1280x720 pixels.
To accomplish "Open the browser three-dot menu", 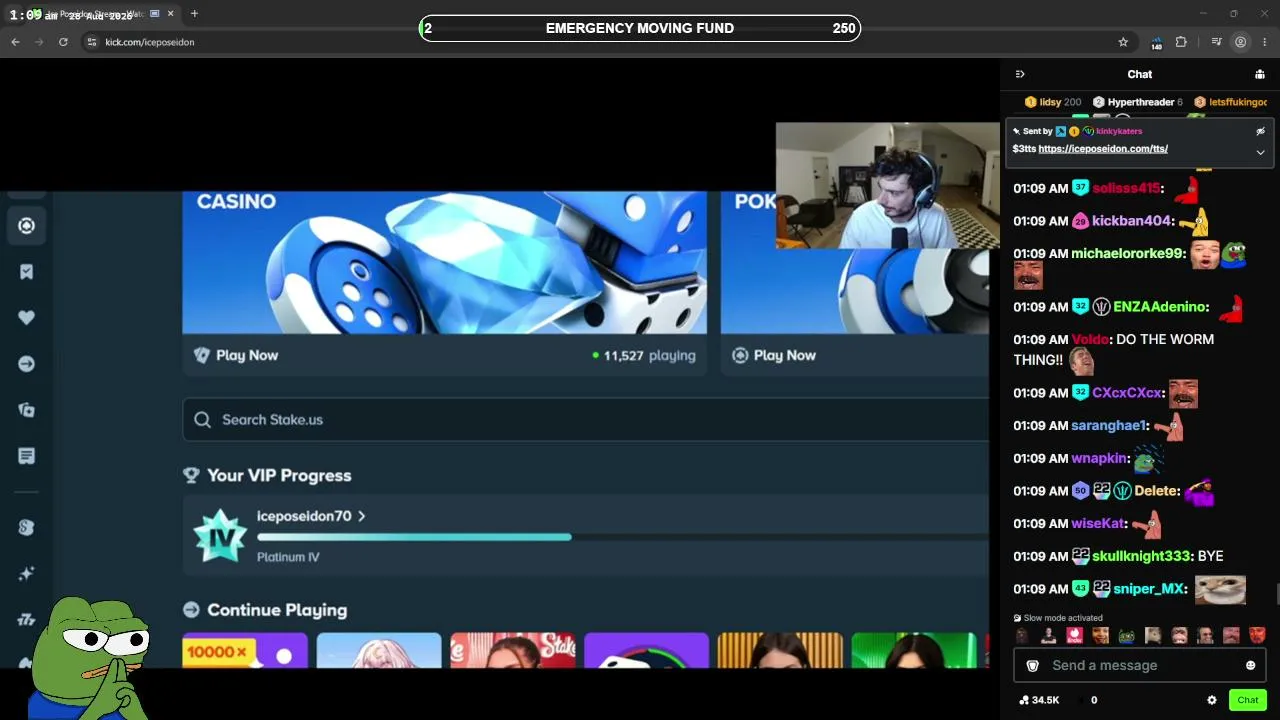I will [x=1265, y=42].
